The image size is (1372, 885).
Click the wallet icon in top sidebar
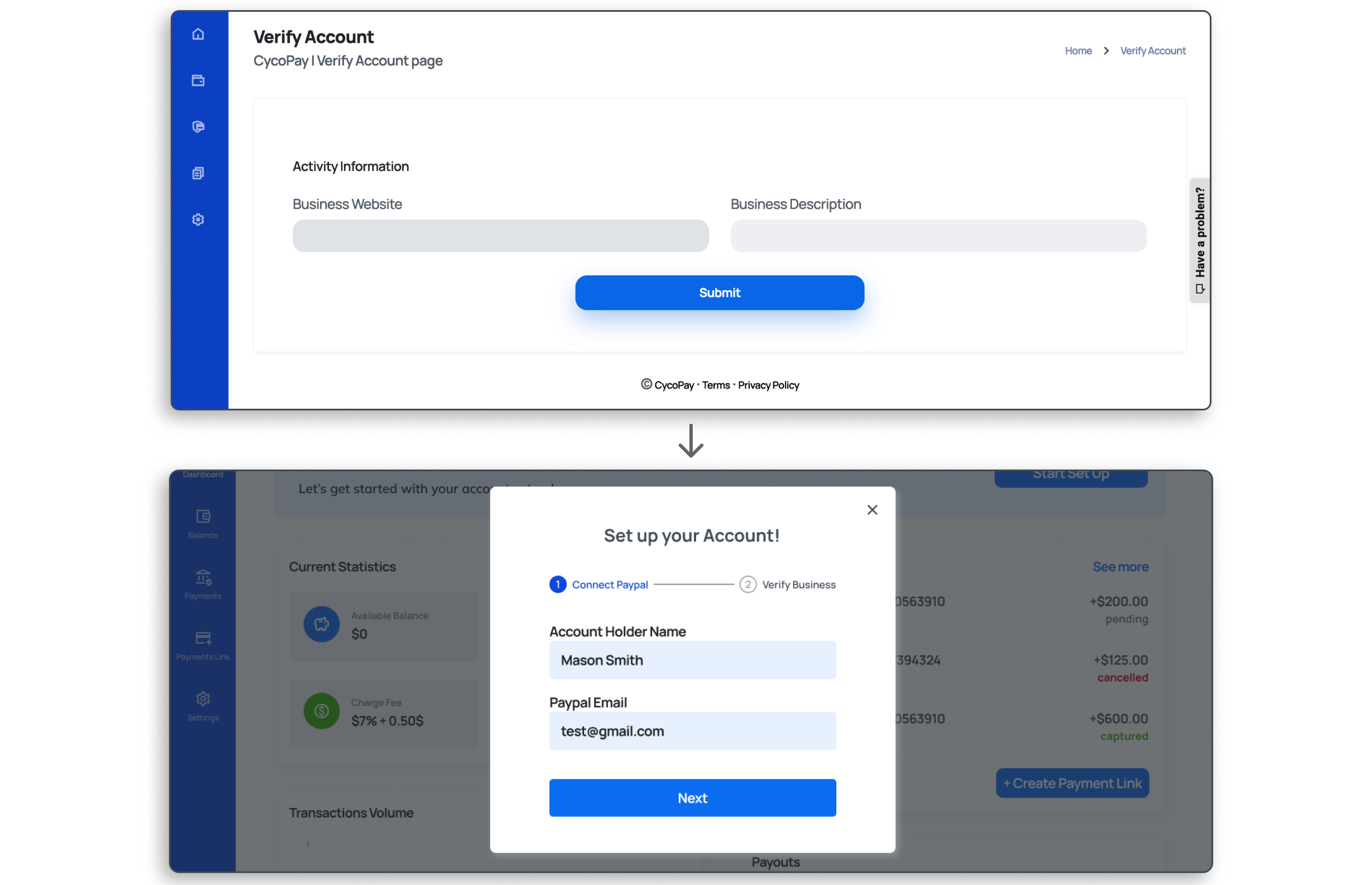pos(198,81)
